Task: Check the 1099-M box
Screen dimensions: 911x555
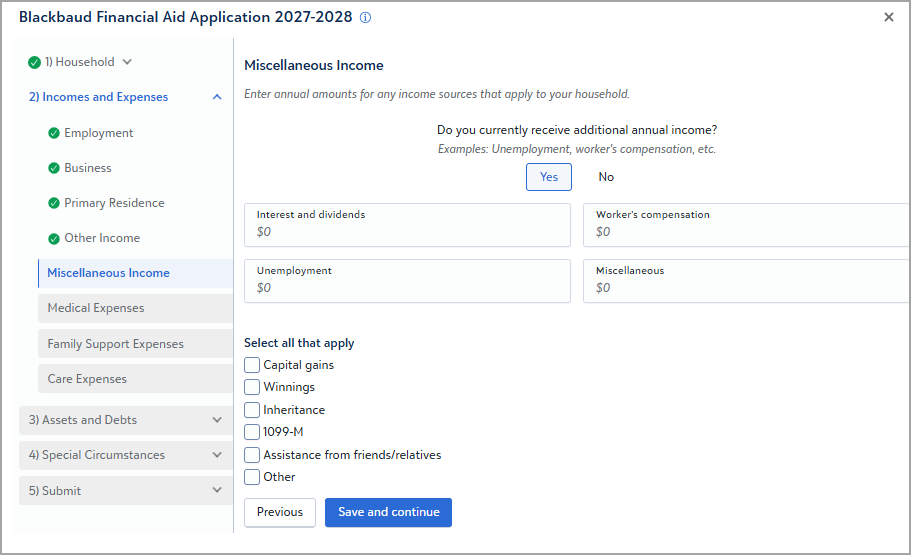Action: [252, 432]
